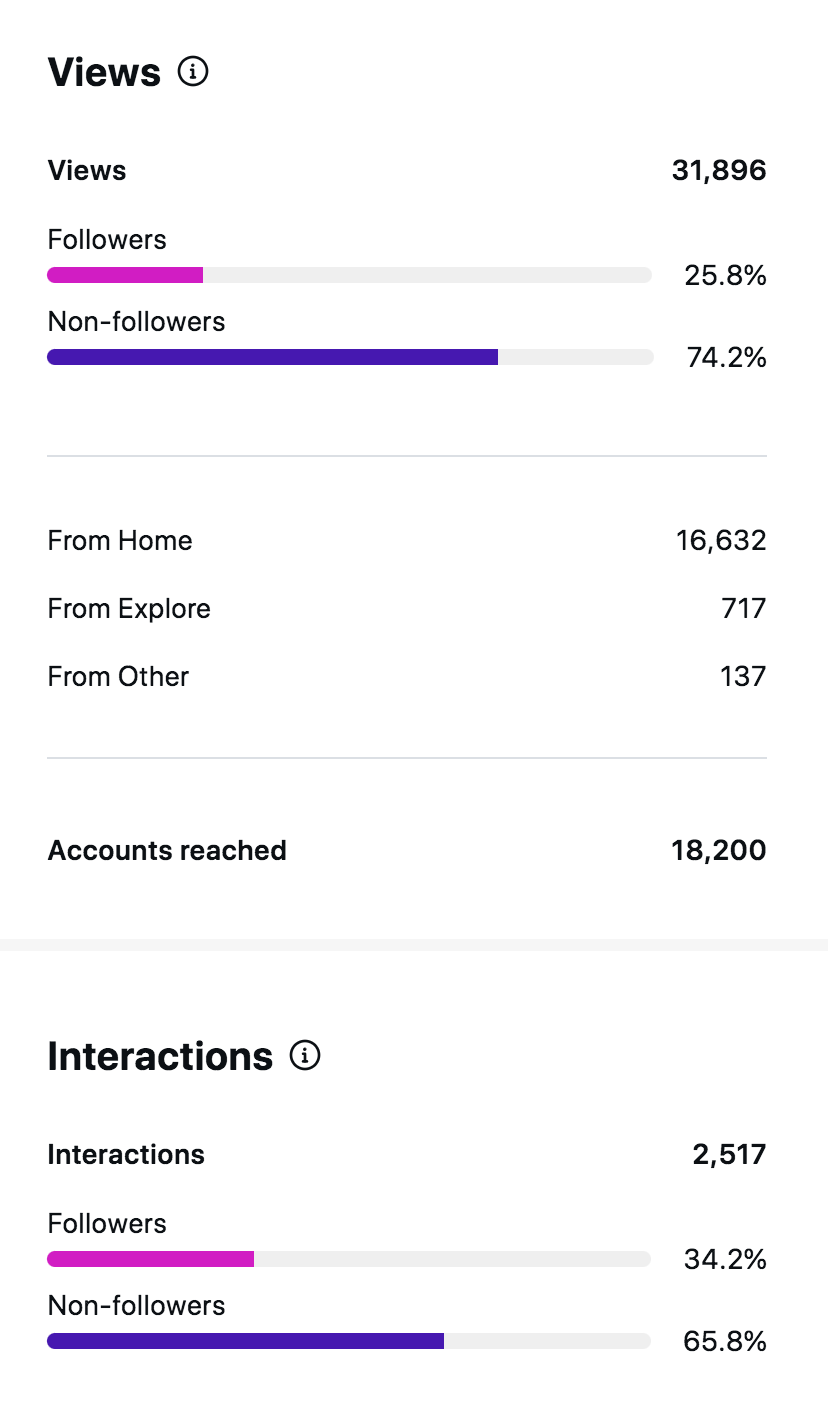Image resolution: width=828 pixels, height=1412 pixels.
Task: Select the purple Non-followers bar under Interactions
Action: tap(245, 1341)
